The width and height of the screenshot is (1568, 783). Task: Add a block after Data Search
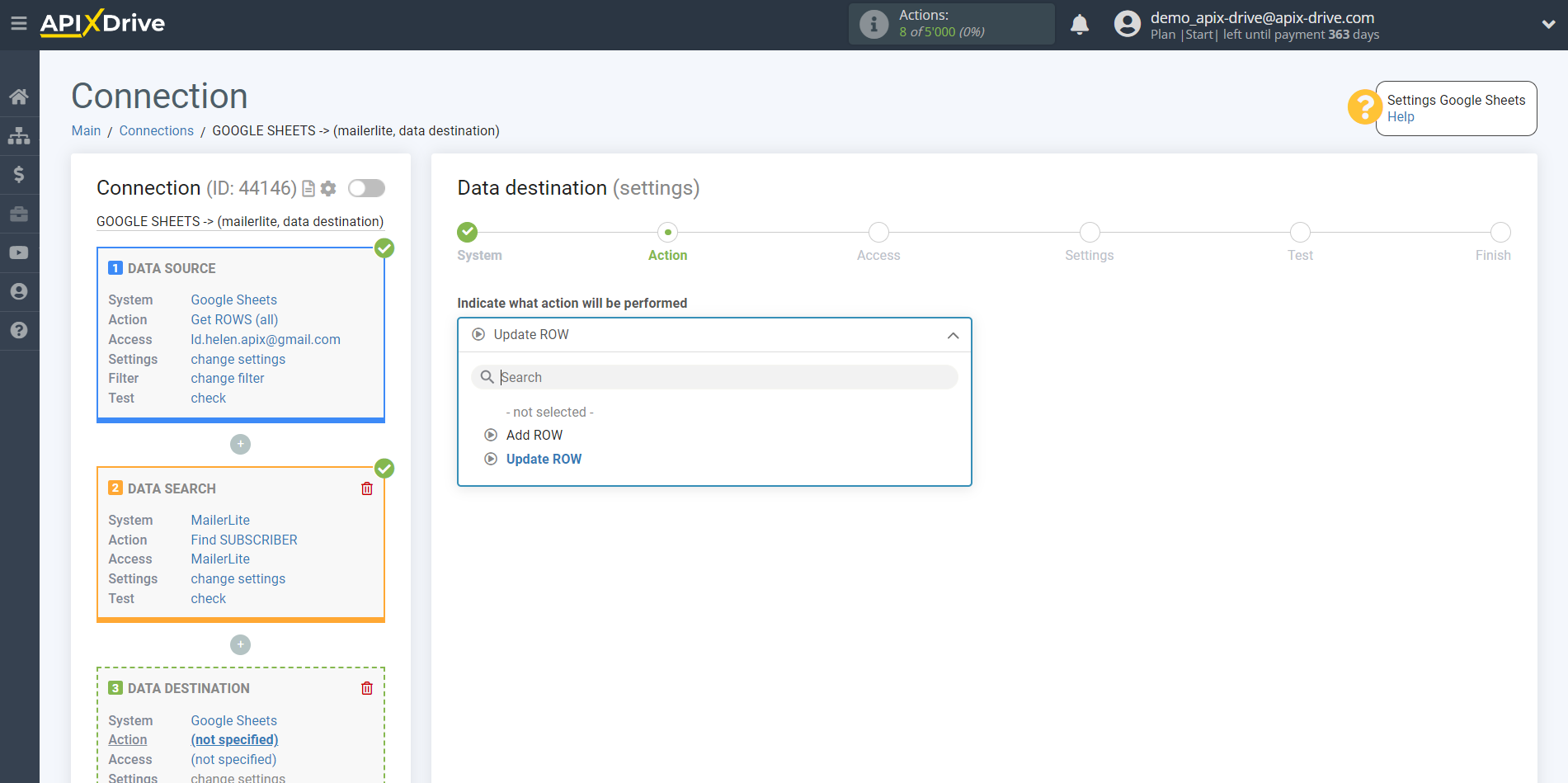pyautogui.click(x=240, y=644)
